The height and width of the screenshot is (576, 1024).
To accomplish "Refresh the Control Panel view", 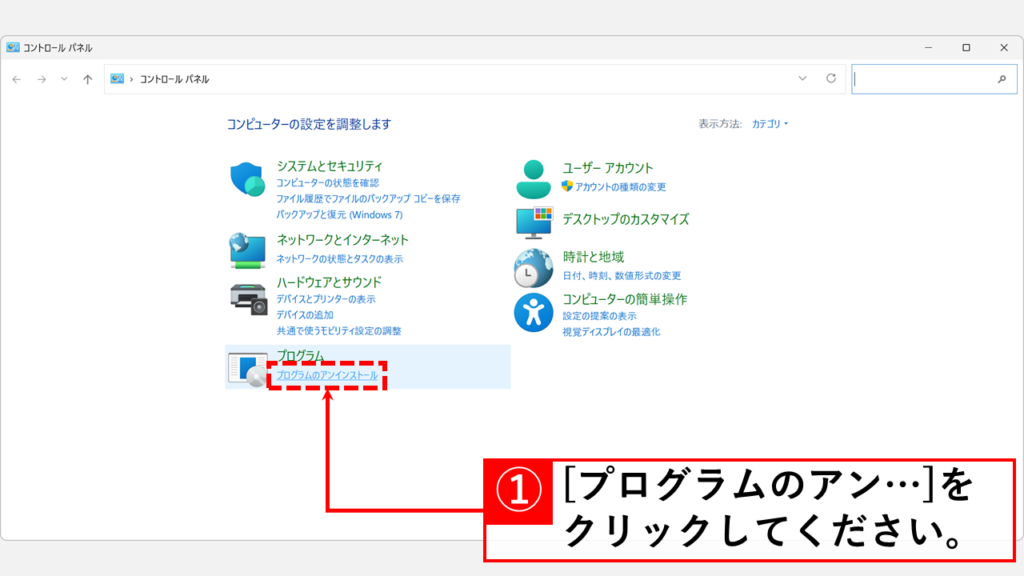I will point(830,79).
